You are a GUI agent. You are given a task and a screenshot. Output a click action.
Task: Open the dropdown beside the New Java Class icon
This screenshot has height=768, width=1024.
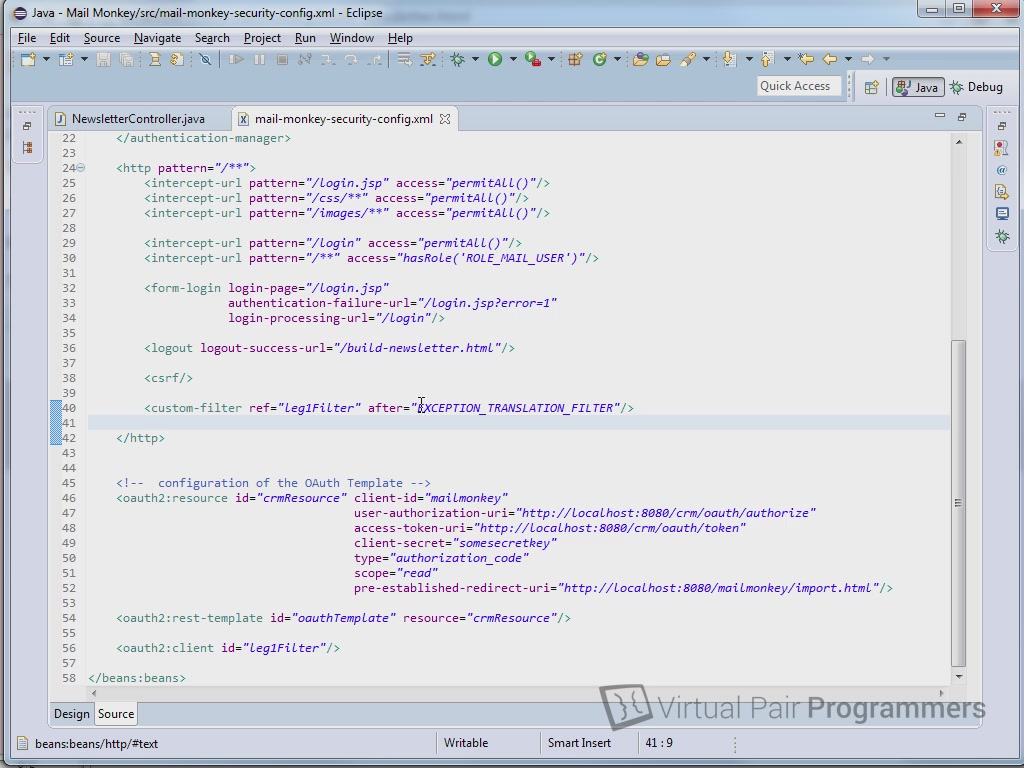coord(616,59)
